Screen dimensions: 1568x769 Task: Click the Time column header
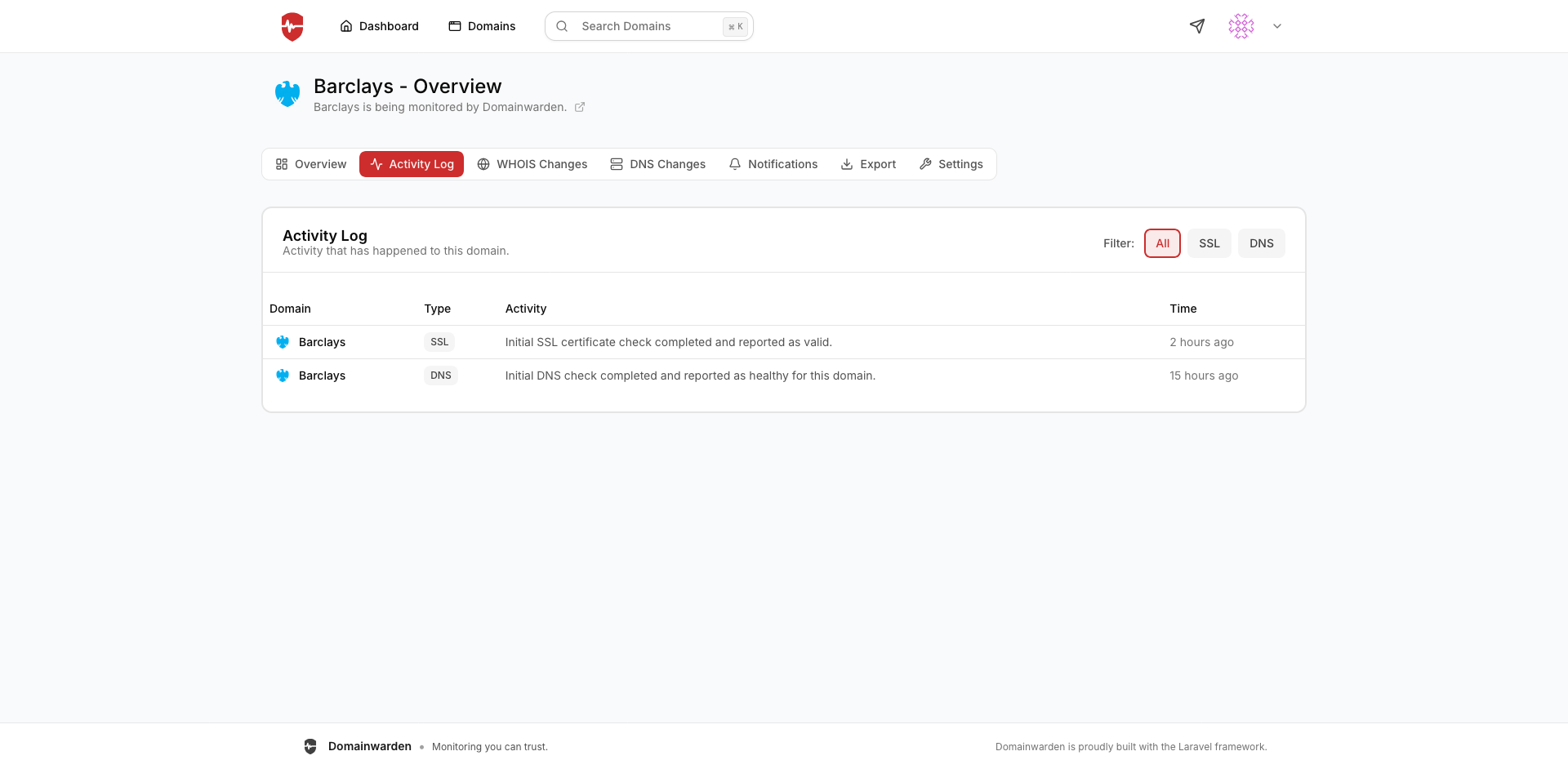[1183, 309]
